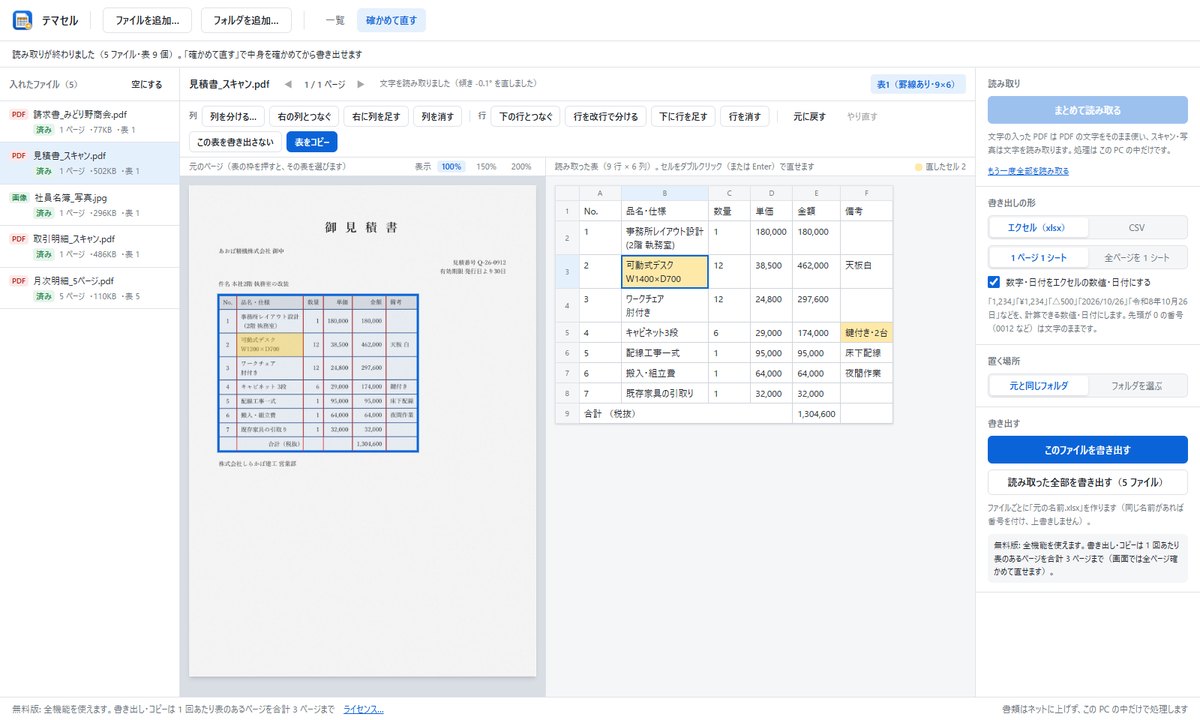Choose CSV export format
Screen dimensions: 1200x720
click(1137, 227)
